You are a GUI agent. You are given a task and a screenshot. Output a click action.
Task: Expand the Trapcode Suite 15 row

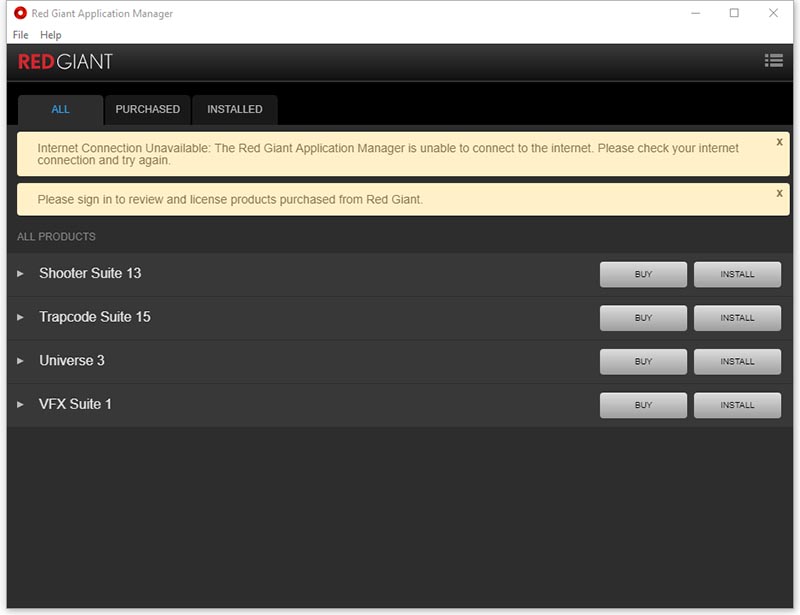click(20, 318)
